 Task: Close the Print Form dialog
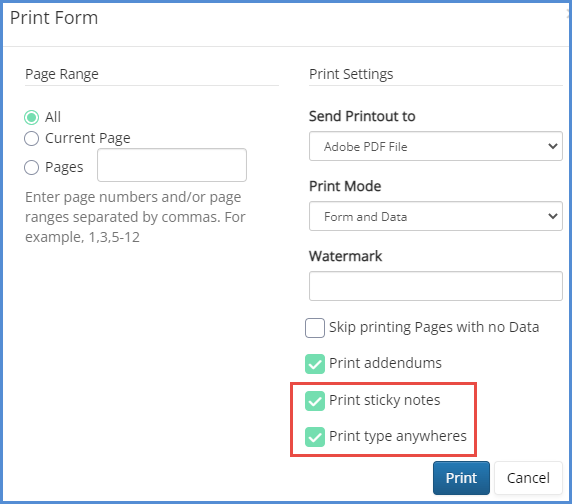pyautogui.click(x=569, y=14)
